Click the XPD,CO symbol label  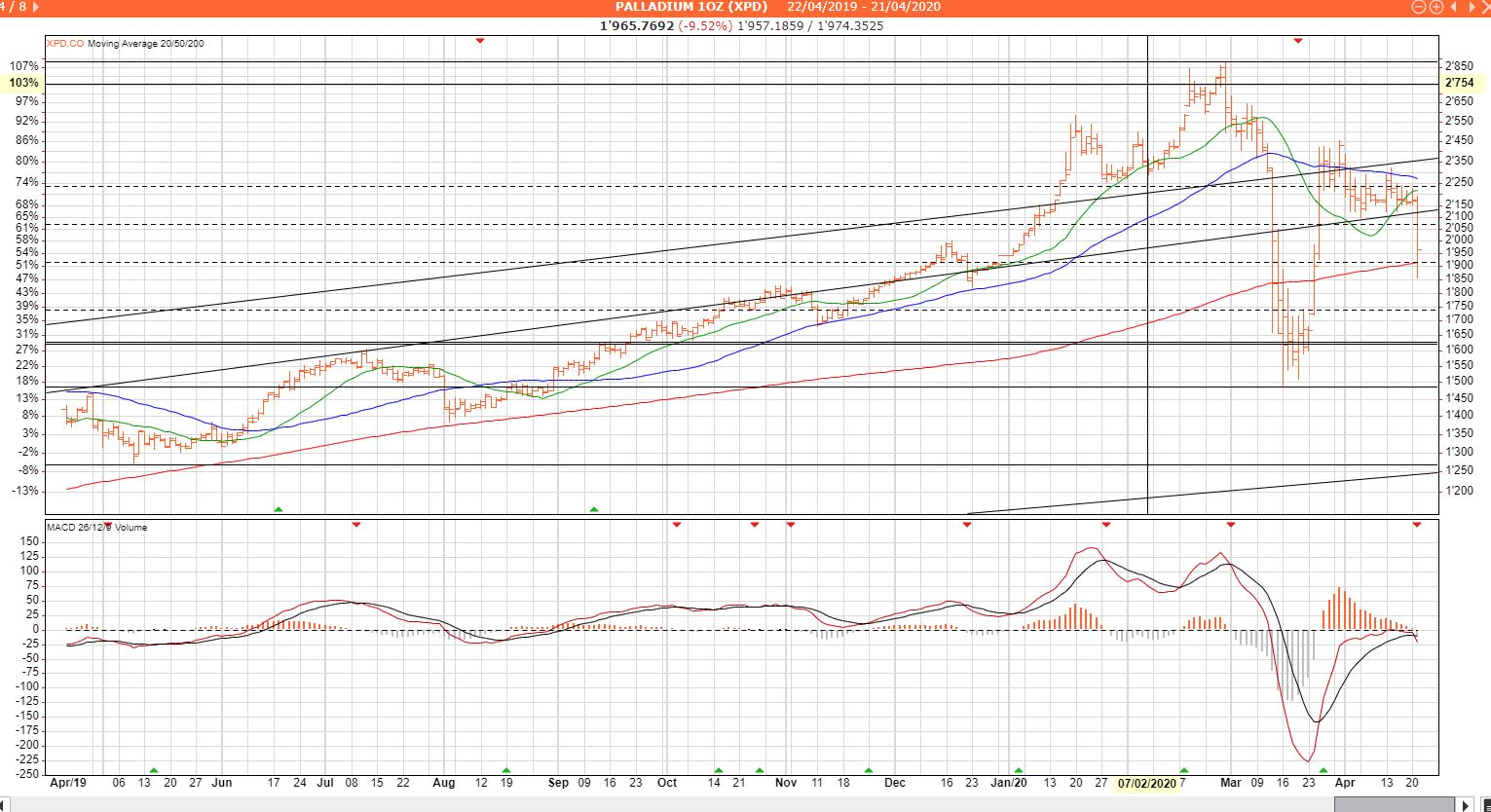point(64,43)
